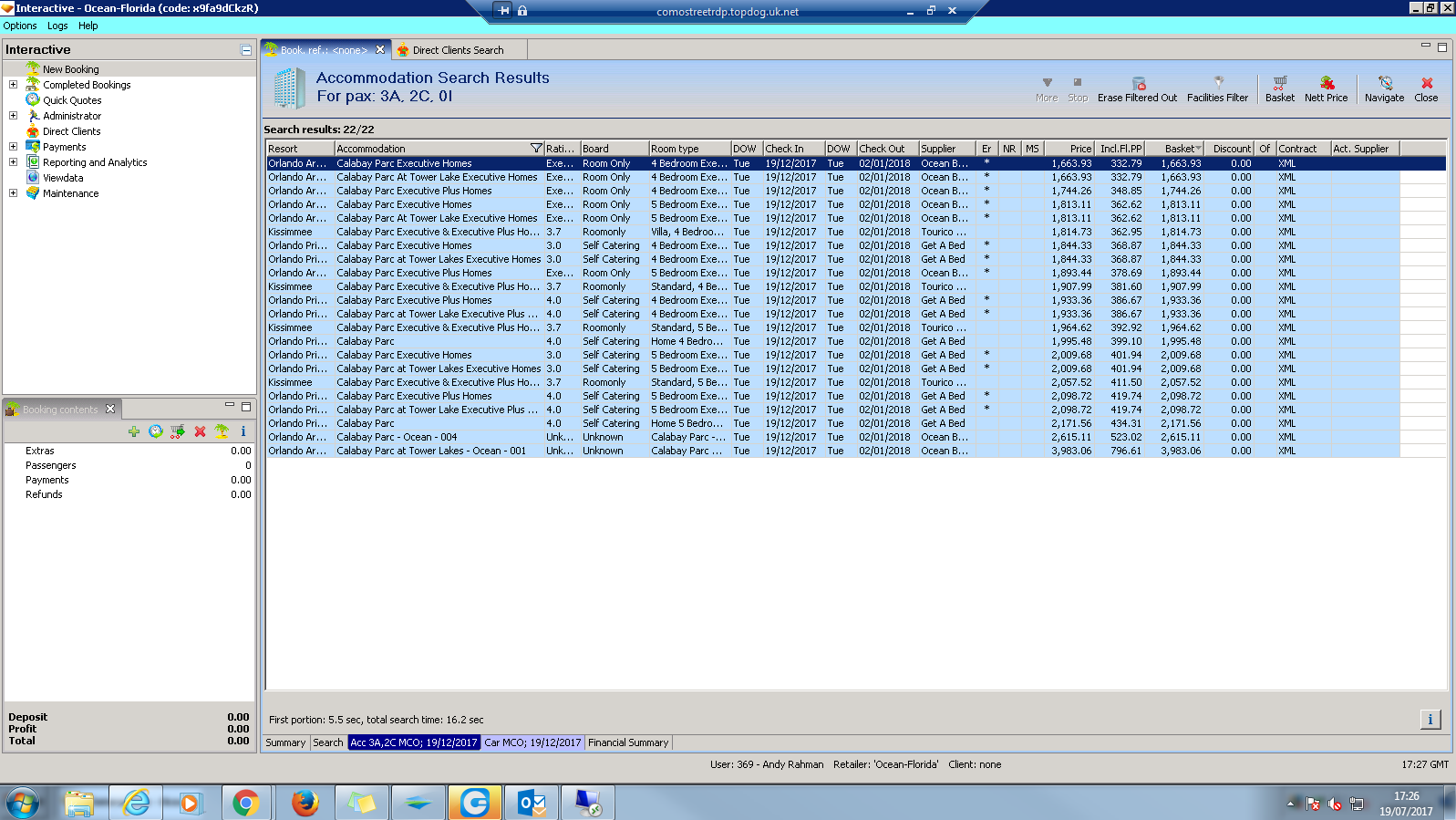Close the Booking contents tab
The image size is (1456, 820).
(110, 409)
